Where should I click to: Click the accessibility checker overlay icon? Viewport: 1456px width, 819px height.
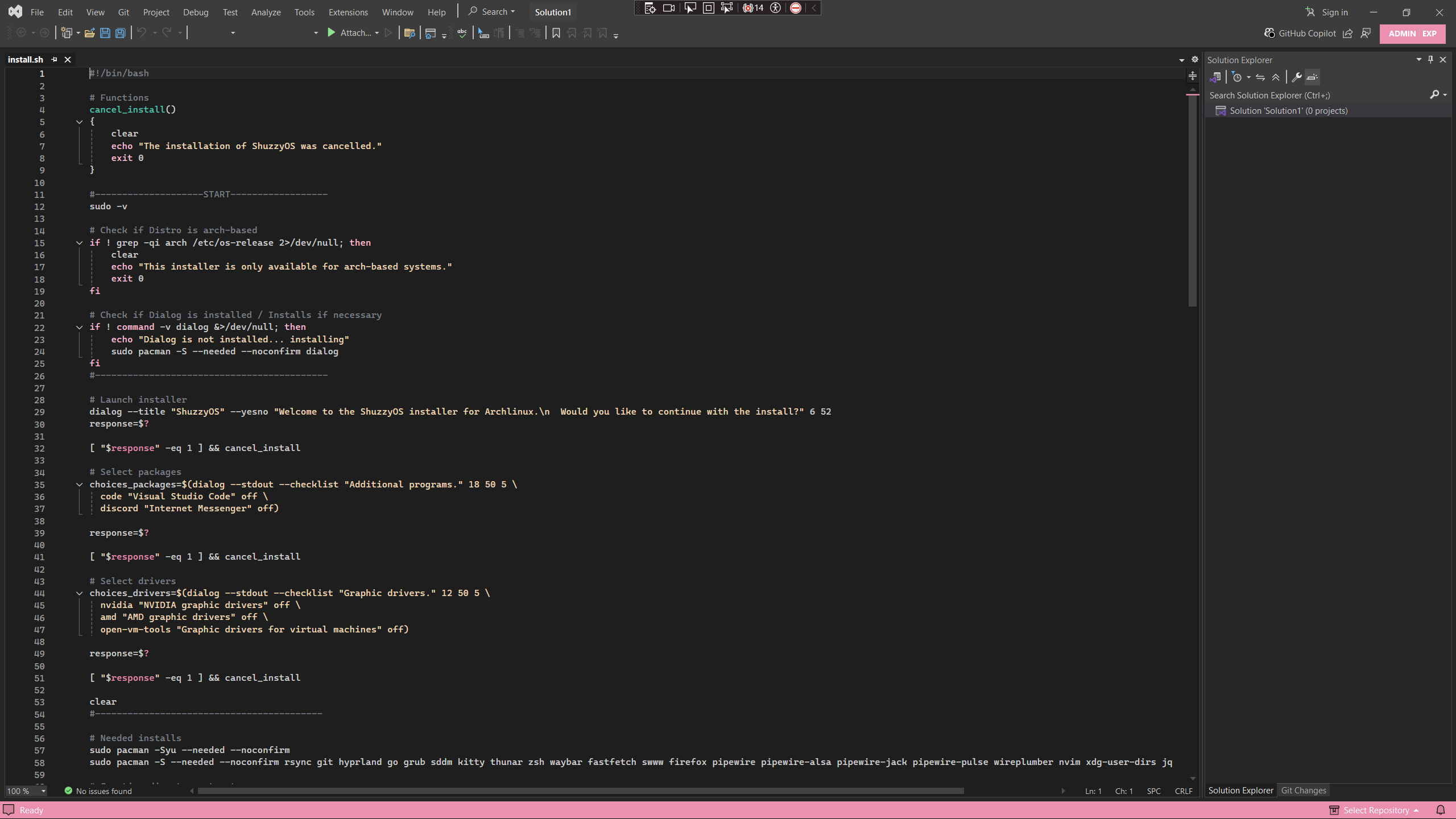(775, 8)
